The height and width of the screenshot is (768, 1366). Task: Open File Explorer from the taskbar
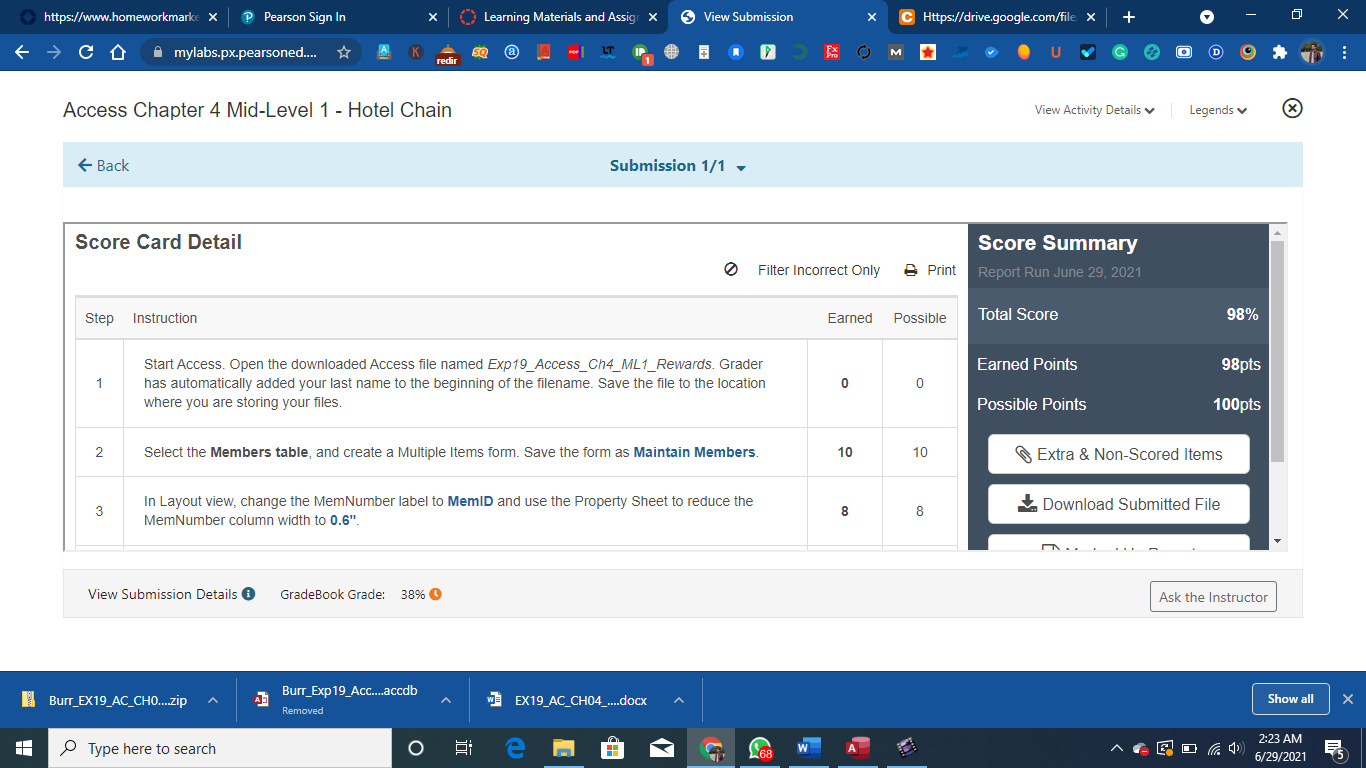click(564, 748)
